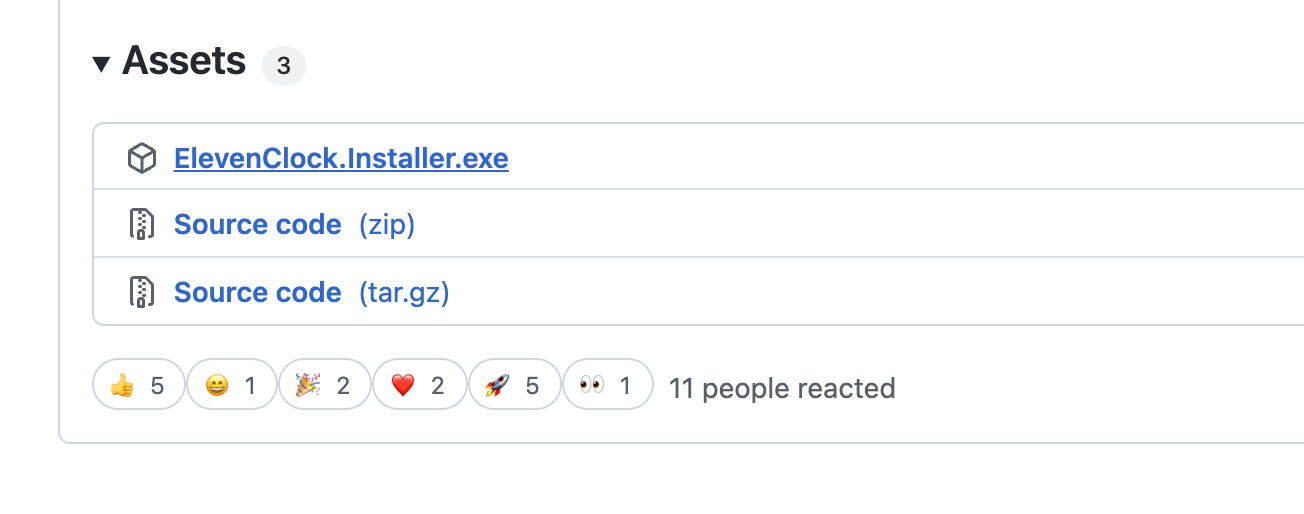
Task: Toggle the eyes reaction
Action: 608,385
